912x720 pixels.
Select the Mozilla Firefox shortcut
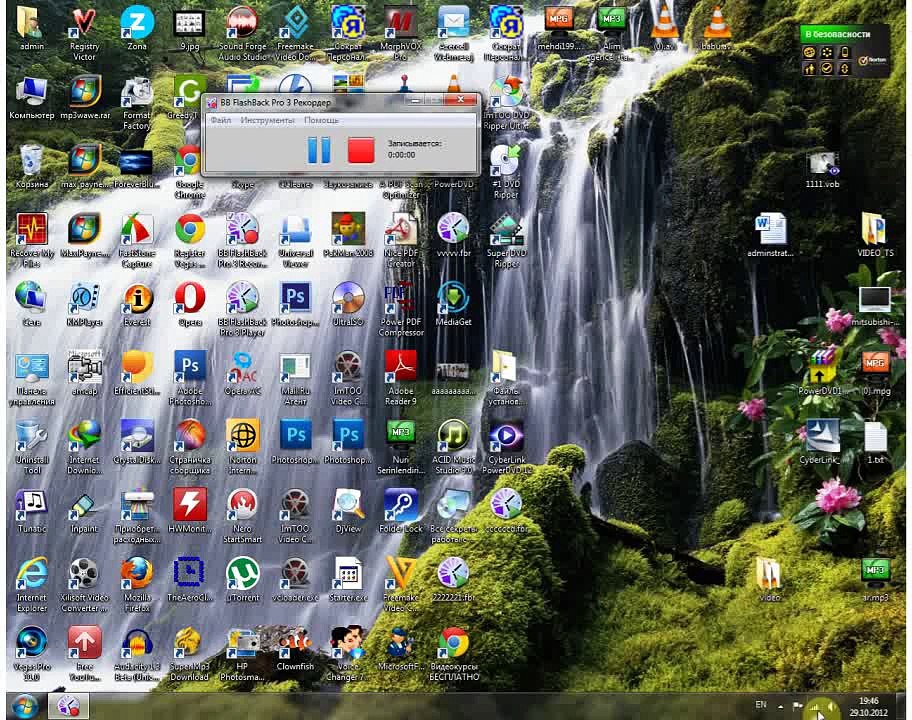point(137,585)
